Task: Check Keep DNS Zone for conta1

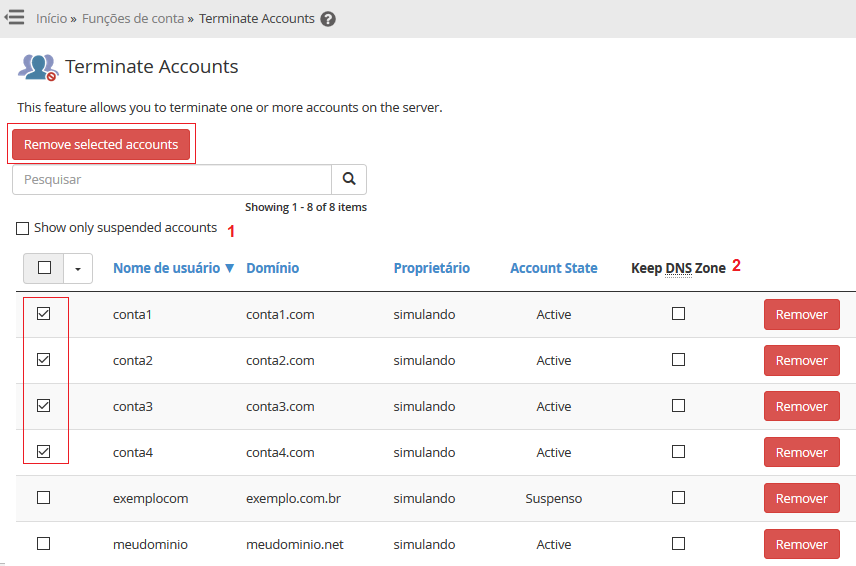Action: pos(679,314)
